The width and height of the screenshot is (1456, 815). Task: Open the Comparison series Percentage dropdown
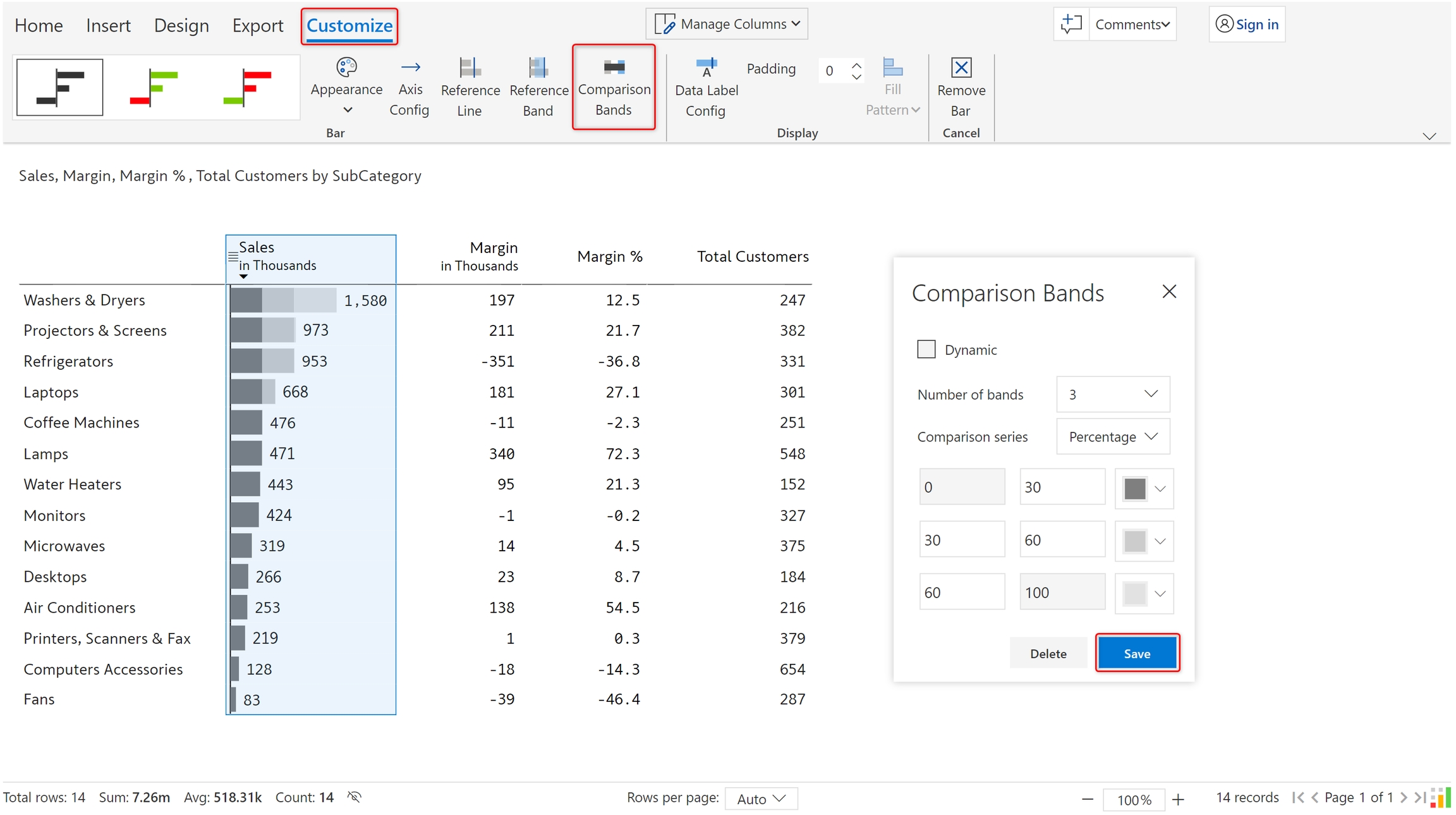point(1112,436)
